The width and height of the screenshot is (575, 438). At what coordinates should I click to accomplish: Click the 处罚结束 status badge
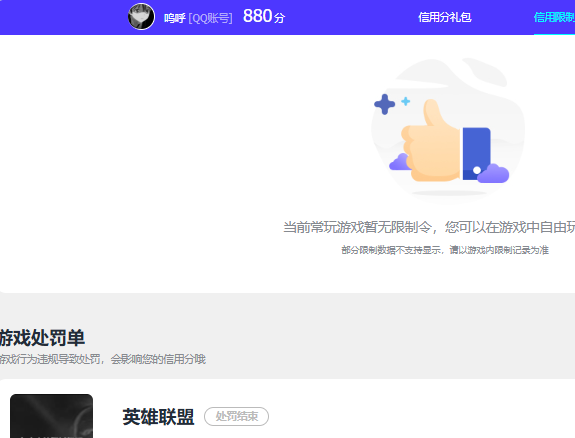[x=237, y=416]
